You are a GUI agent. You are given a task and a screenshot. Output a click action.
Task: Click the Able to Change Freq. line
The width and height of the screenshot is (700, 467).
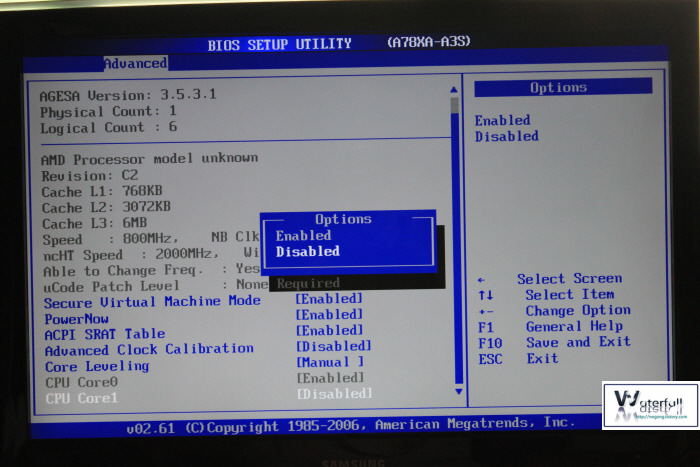[151, 271]
